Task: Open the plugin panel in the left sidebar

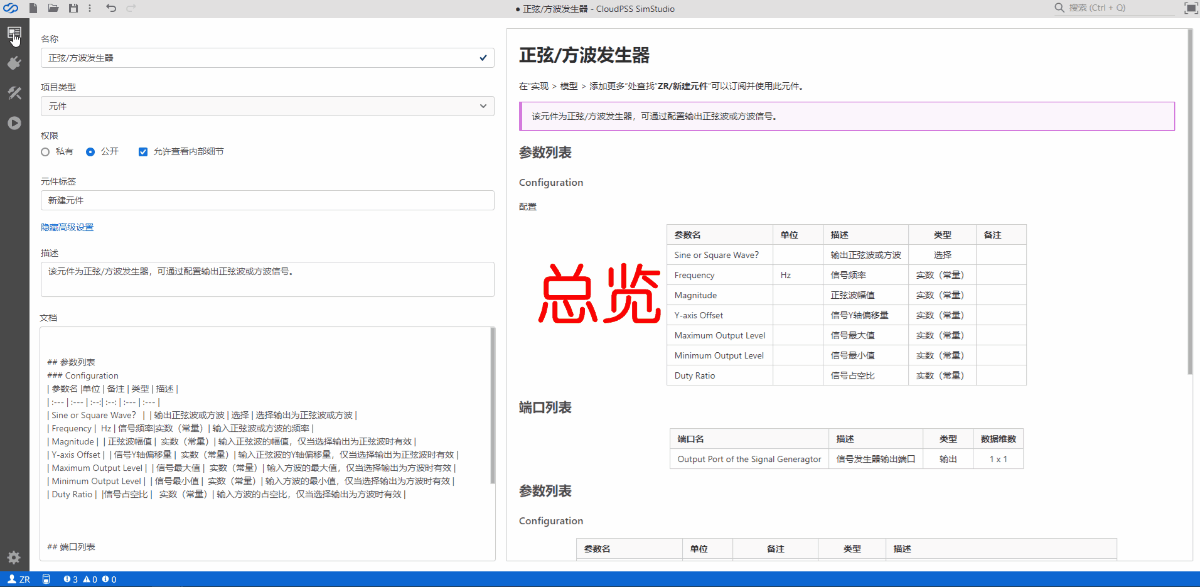Action: [x=14, y=63]
